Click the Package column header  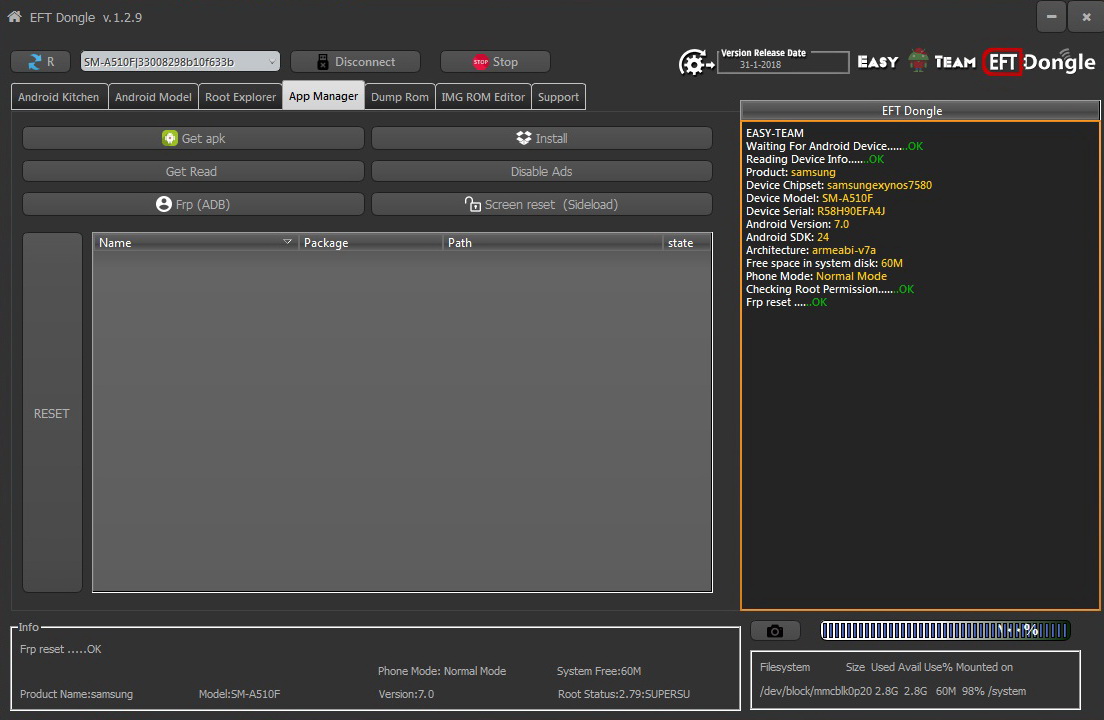[x=371, y=243]
